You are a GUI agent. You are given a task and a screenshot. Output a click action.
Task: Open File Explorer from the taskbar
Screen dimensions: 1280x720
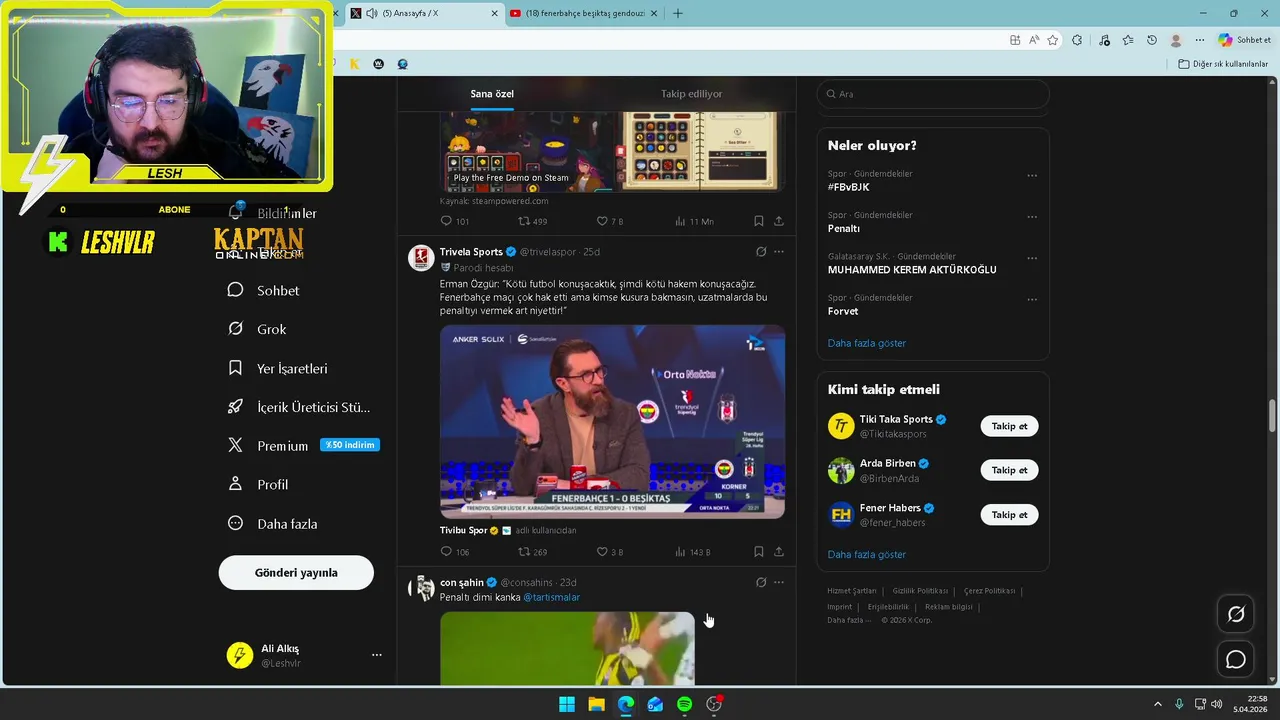596,704
